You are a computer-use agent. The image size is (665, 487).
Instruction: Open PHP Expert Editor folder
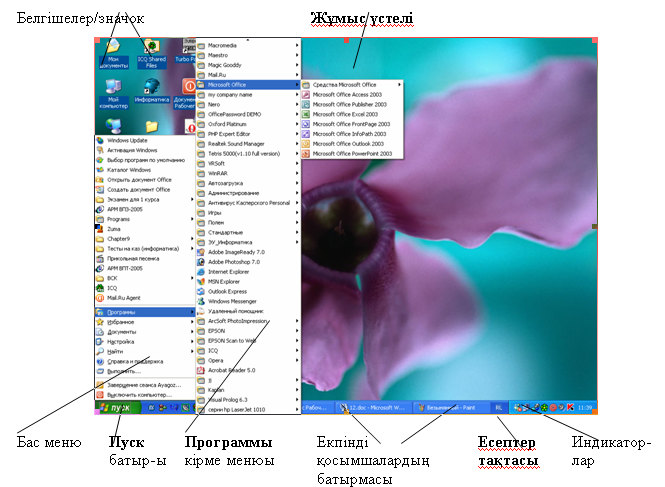tap(248, 134)
